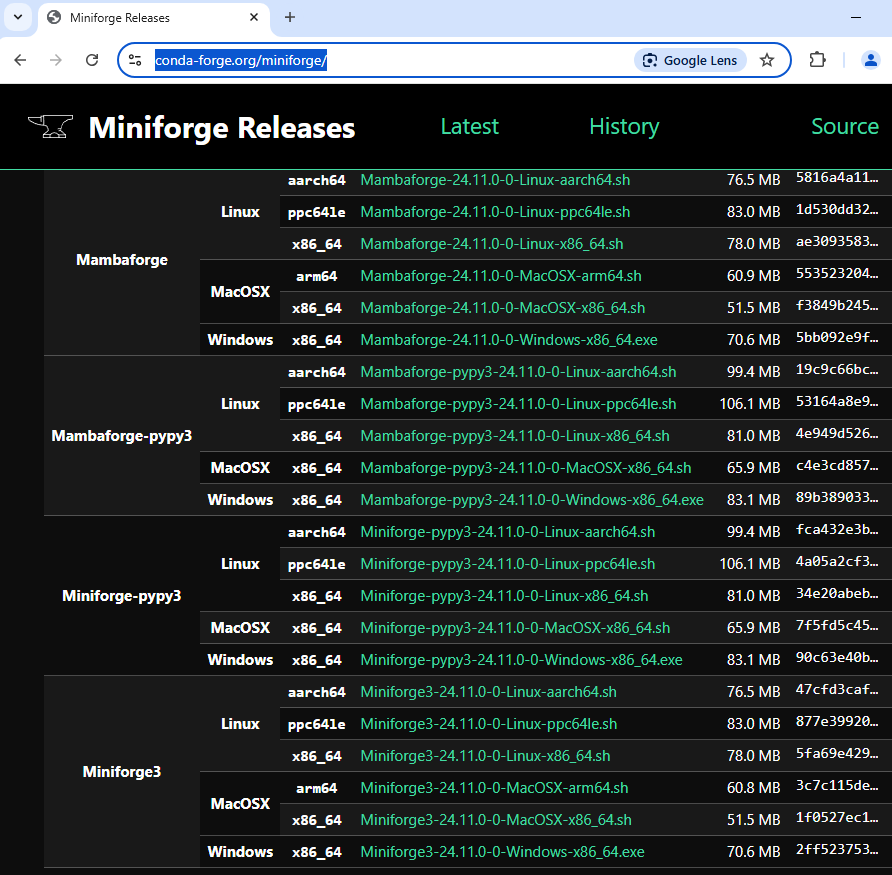
Task: Download Miniforge-pypy3 Windows x86_64 exe
Action: (521, 660)
